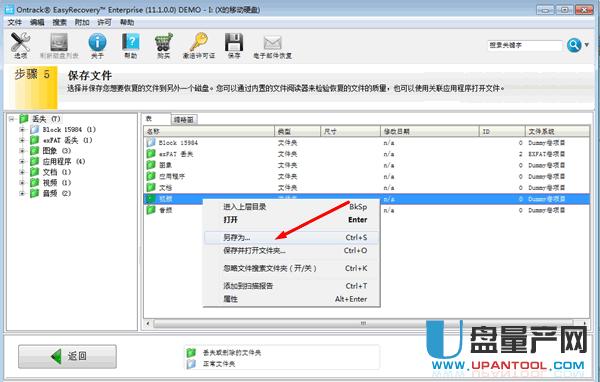This screenshot has width=600, height=382.
Task: Click the 激活许可证 key icon
Action: [x=199, y=42]
